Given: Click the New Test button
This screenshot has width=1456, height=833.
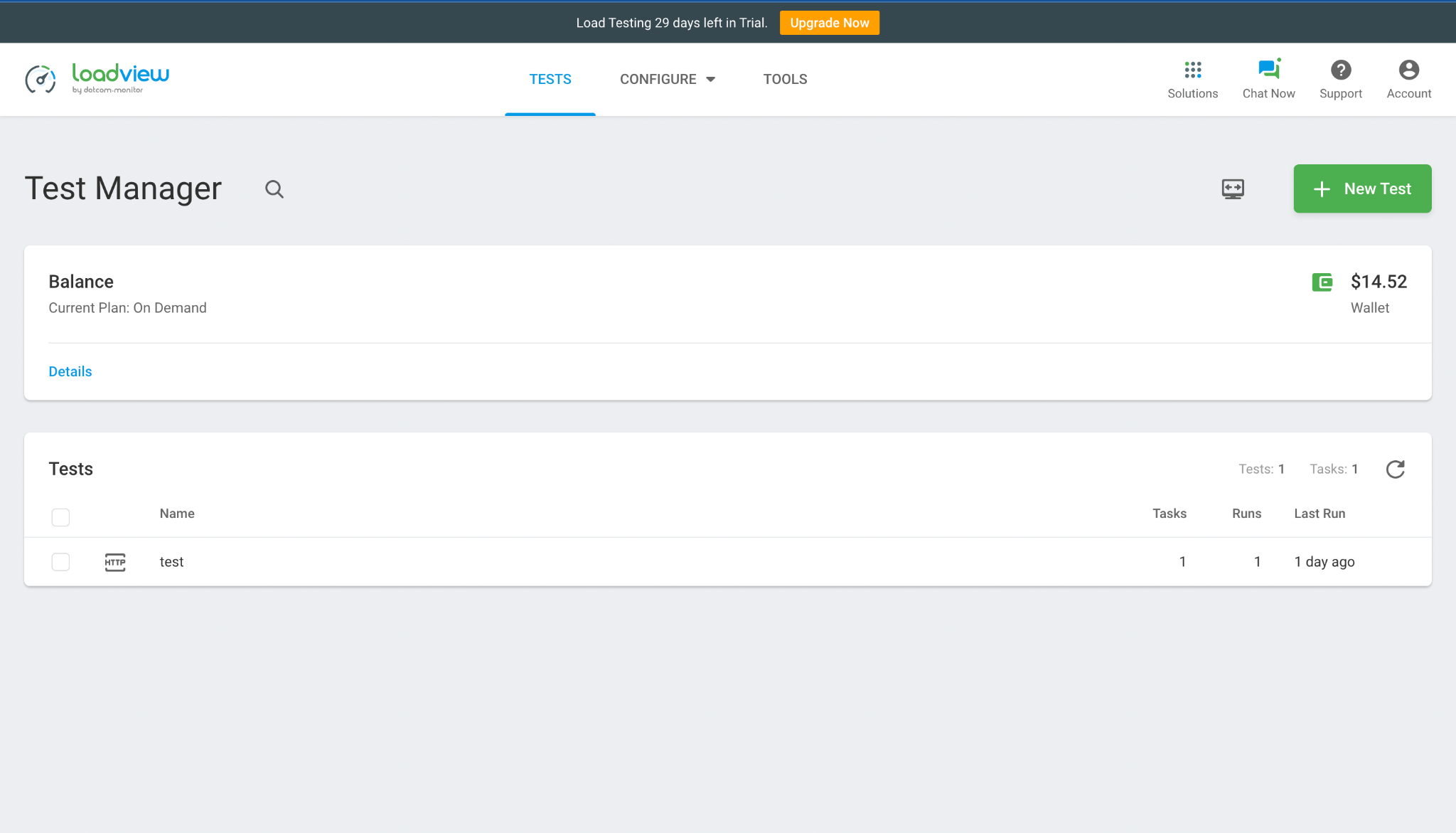Looking at the screenshot, I should click(x=1362, y=188).
